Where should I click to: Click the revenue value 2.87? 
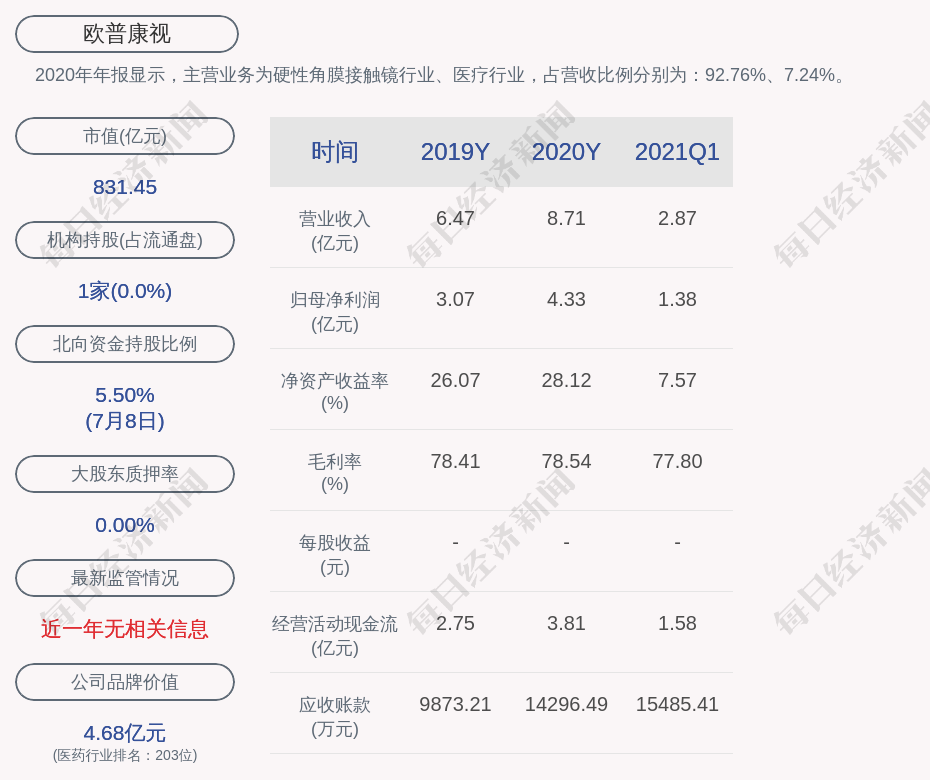(677, 218)
